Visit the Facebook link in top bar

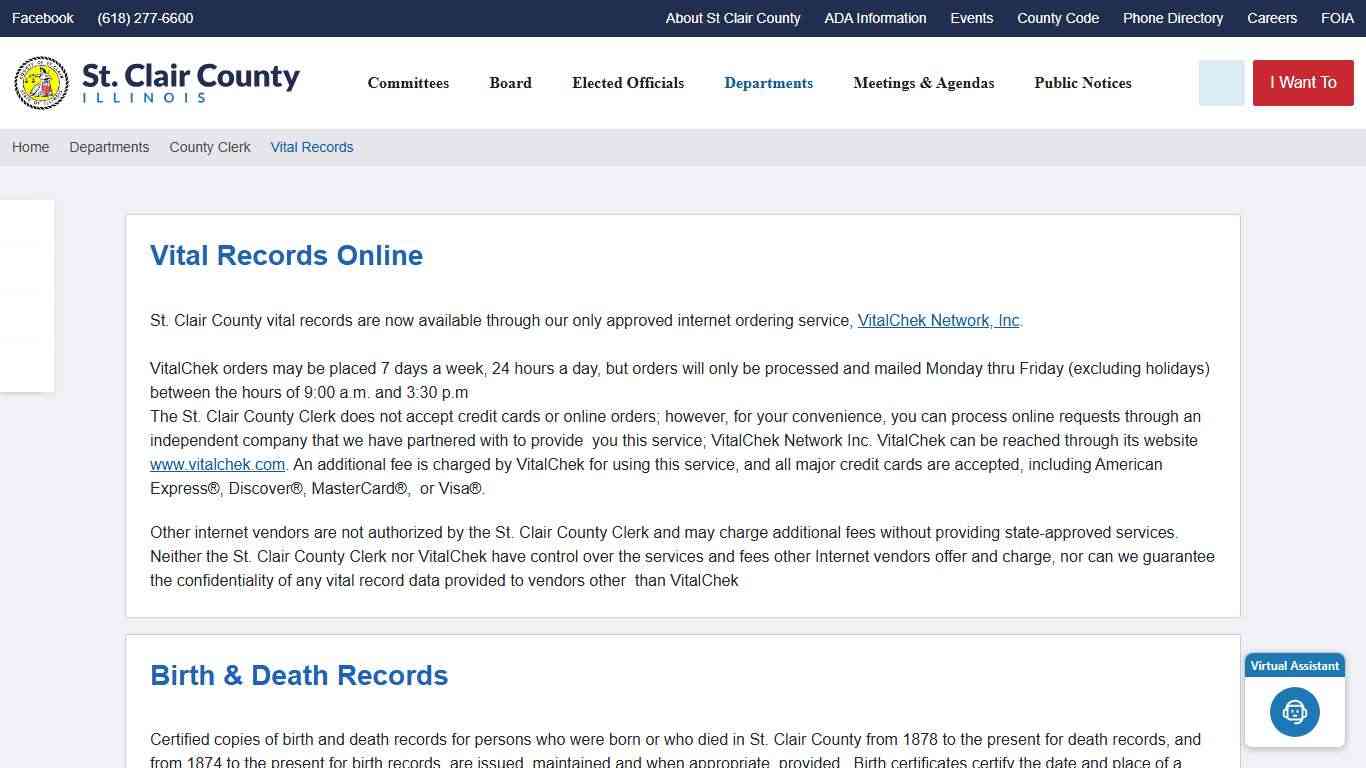pos(42,17)
